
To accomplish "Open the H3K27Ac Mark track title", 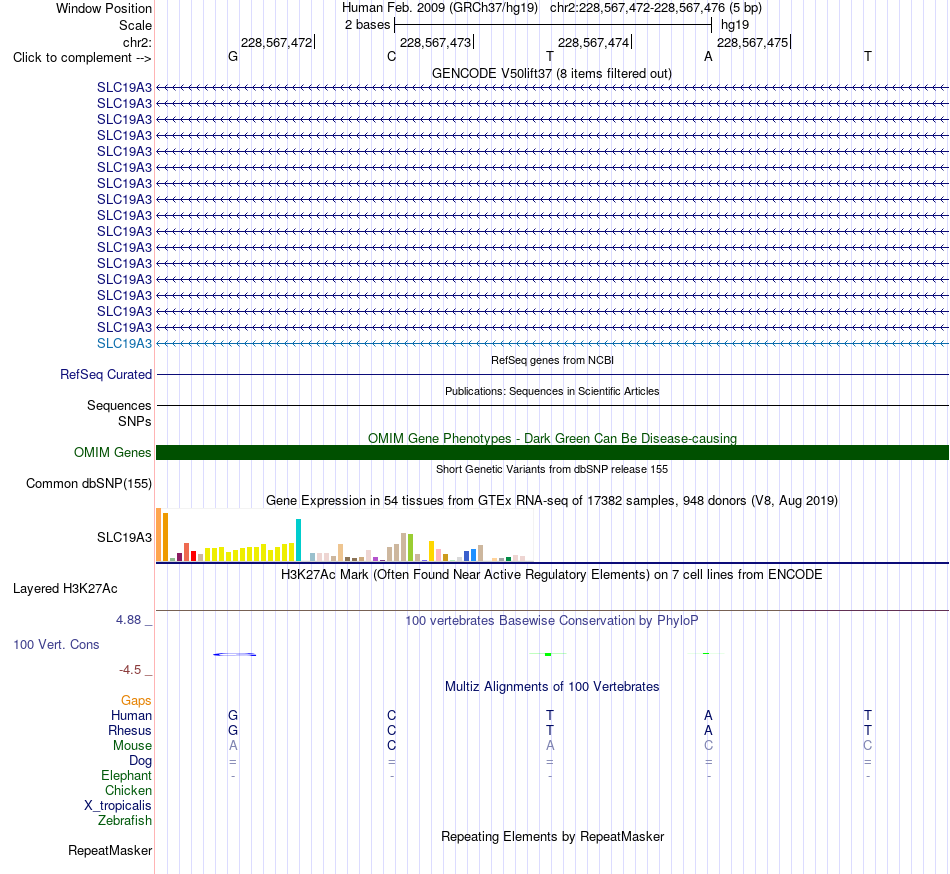I will click(x=551, y=574).
